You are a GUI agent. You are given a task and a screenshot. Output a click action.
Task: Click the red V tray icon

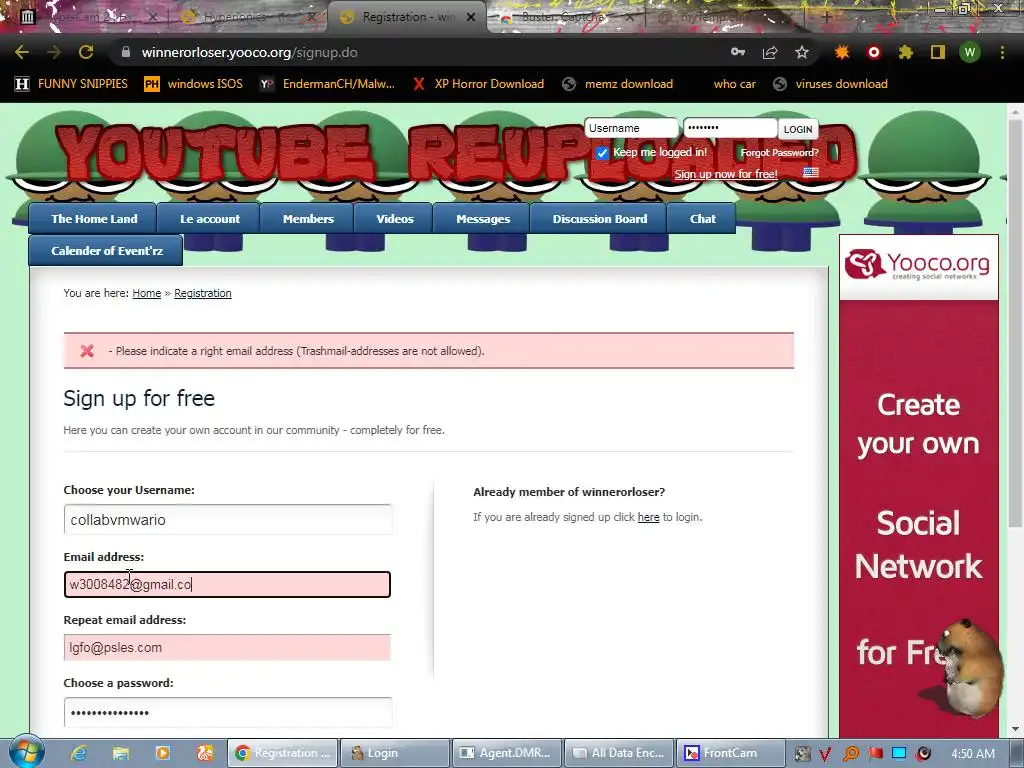(x=825, y=754)
